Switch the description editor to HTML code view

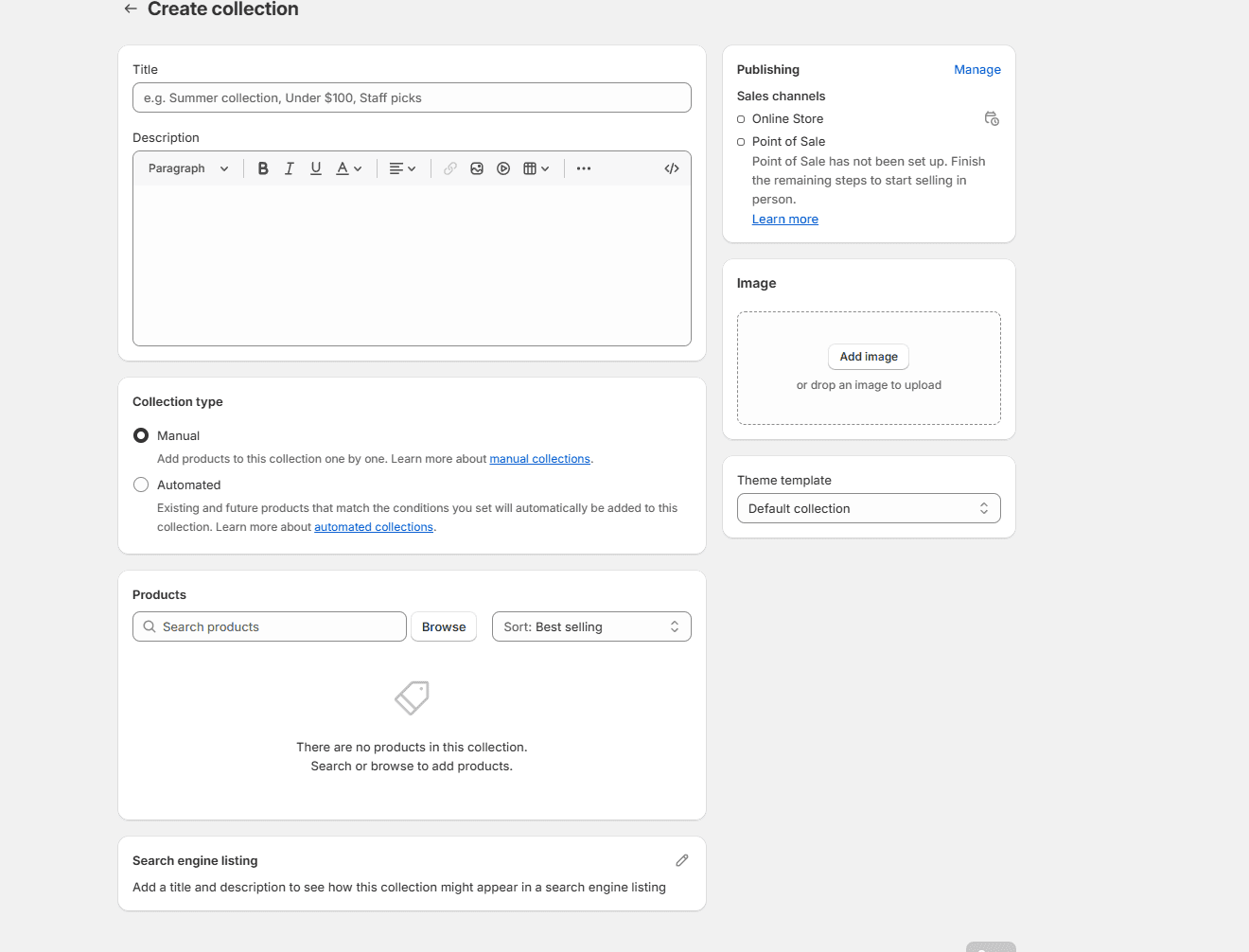671,167
